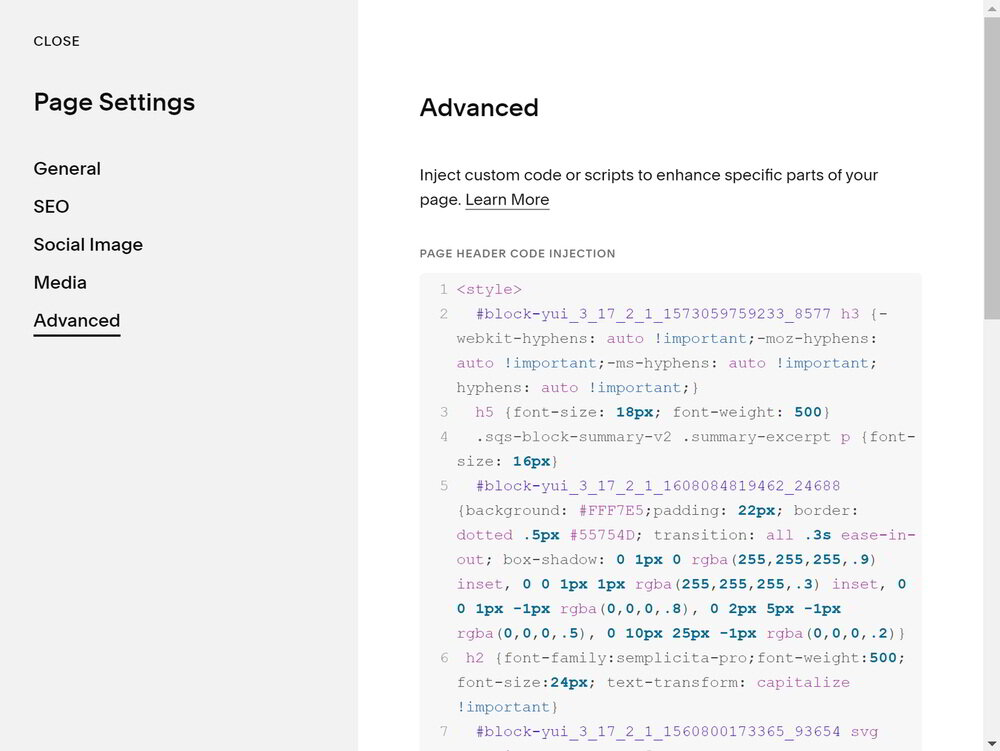Open the General settings tab
The image size is (1000, 751).
(x=67, y=169)
